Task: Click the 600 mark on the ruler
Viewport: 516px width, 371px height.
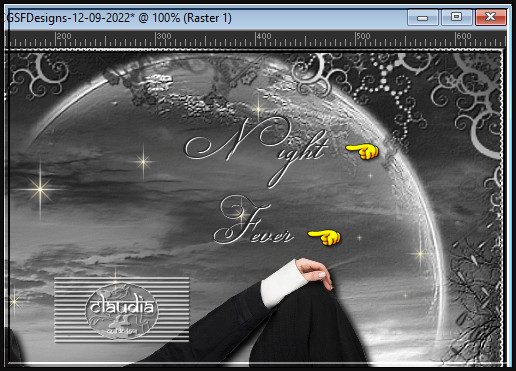Action: point(463,36)
